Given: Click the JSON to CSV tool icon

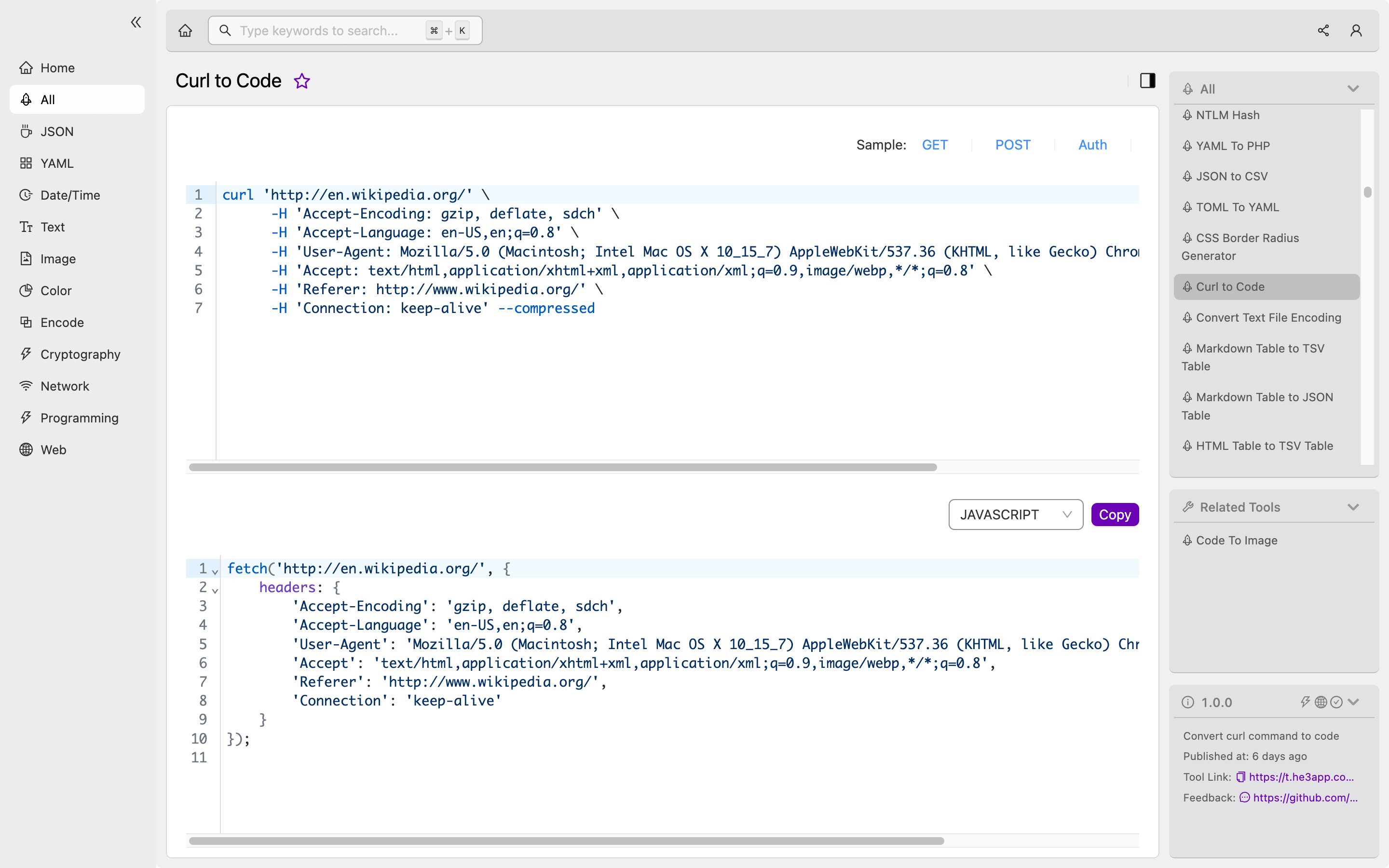Looking at the screenshot, I should tap(1189, 176).
